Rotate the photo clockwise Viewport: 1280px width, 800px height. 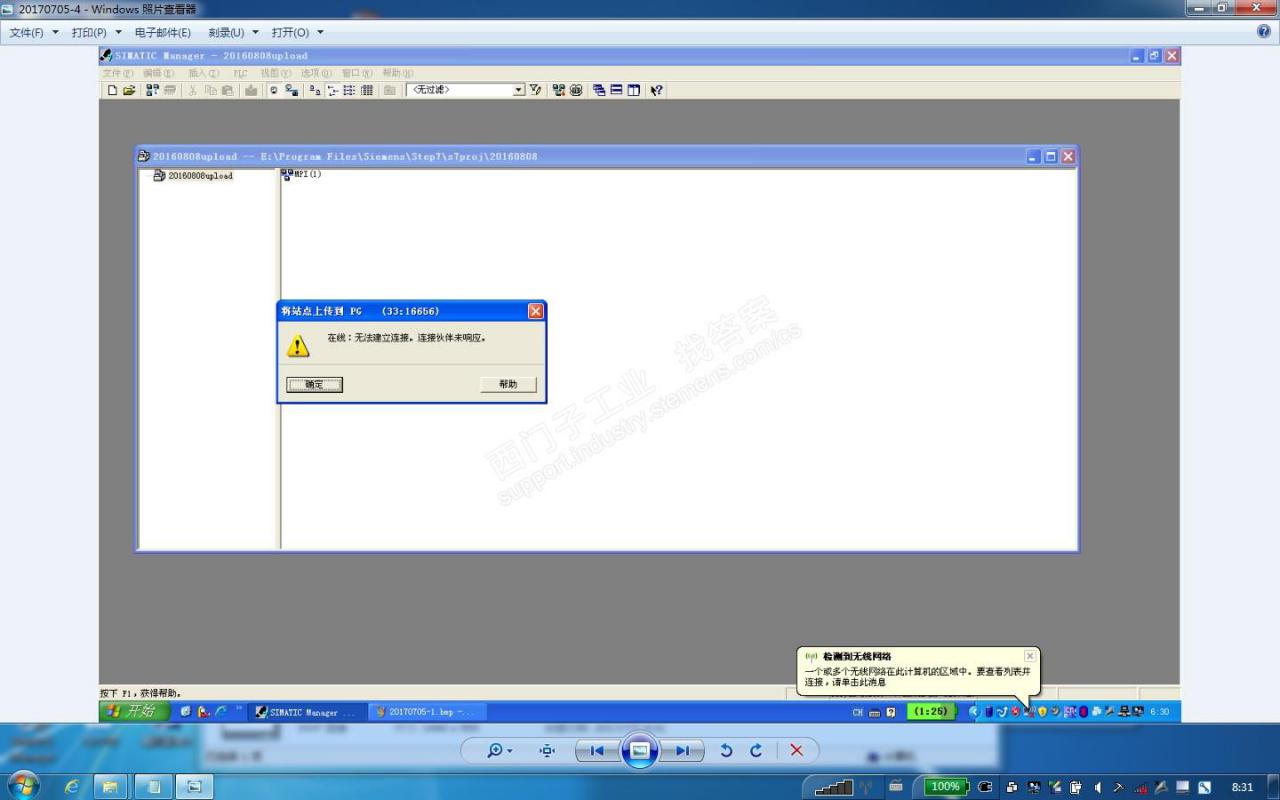[756, 750]
